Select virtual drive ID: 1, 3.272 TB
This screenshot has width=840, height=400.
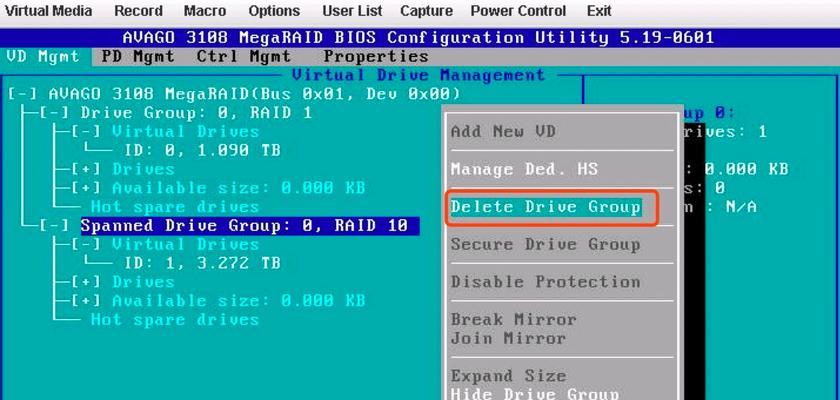(202, 263)
